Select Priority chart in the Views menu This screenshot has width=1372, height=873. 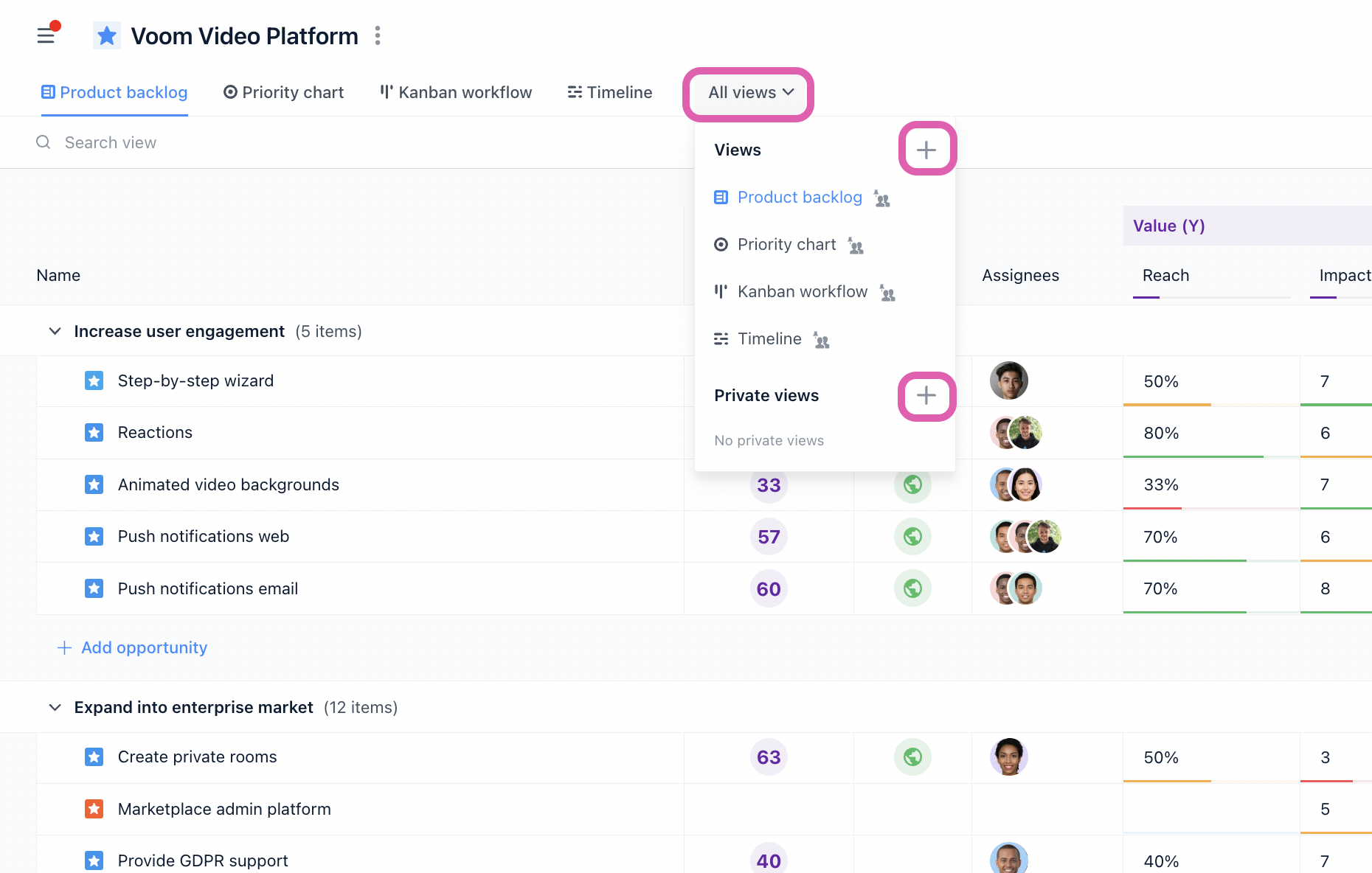click(786, 244)
